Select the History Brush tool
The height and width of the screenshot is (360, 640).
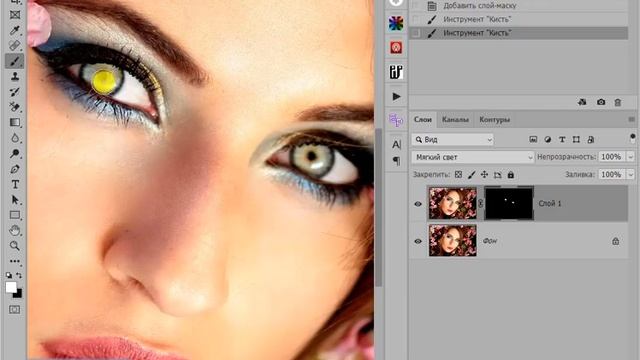15,92
